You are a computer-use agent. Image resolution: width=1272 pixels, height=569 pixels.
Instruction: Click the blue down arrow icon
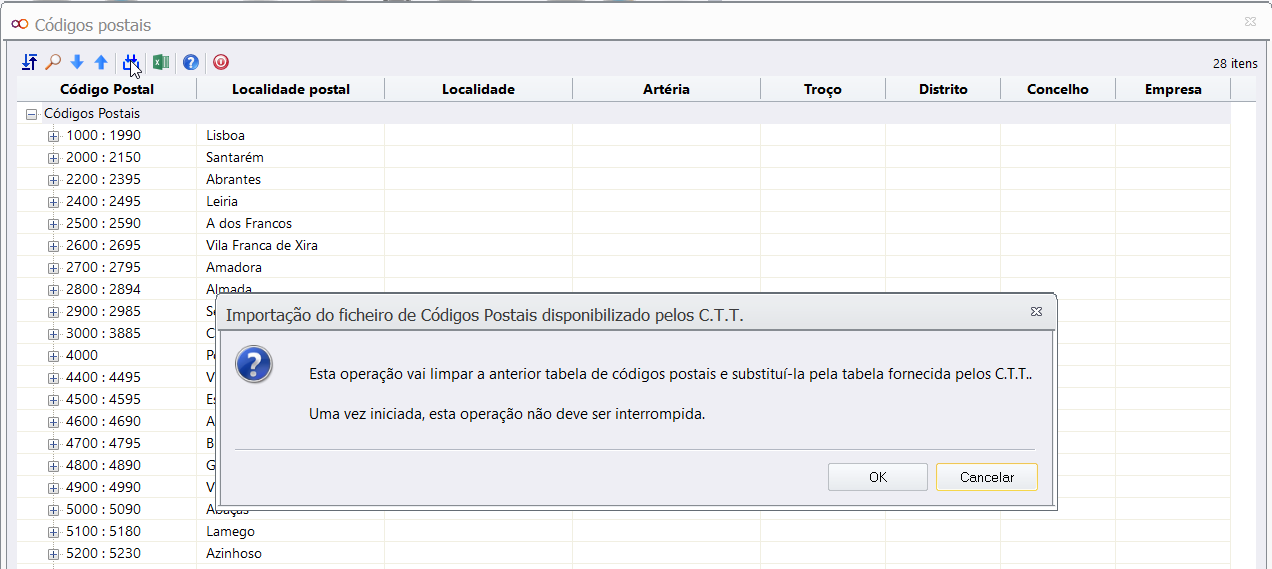pos(77,63)
